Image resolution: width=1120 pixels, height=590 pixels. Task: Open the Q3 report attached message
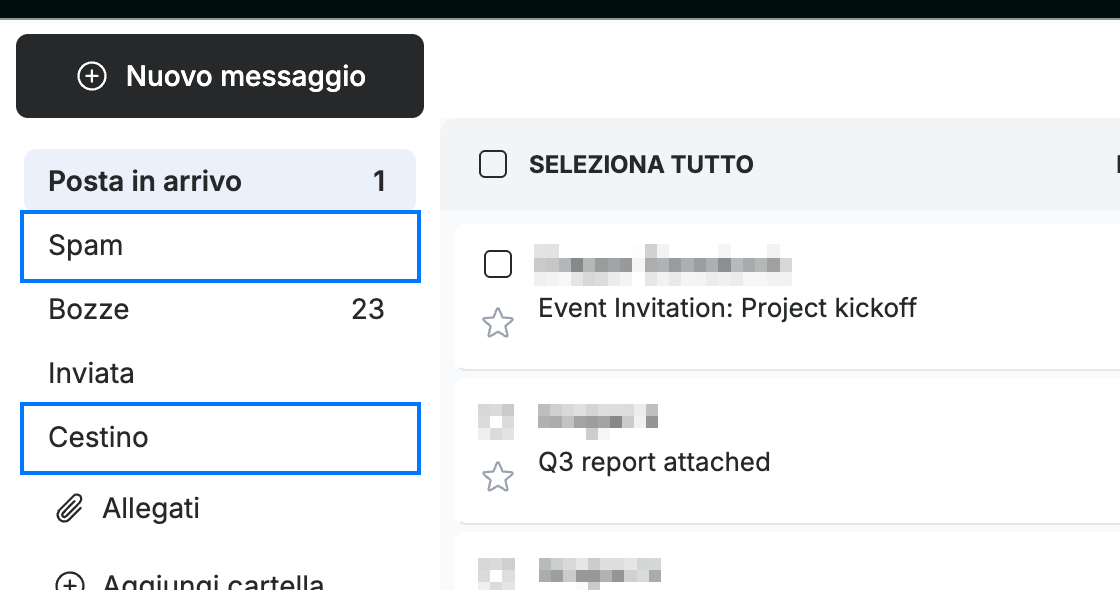coord(654,462)
